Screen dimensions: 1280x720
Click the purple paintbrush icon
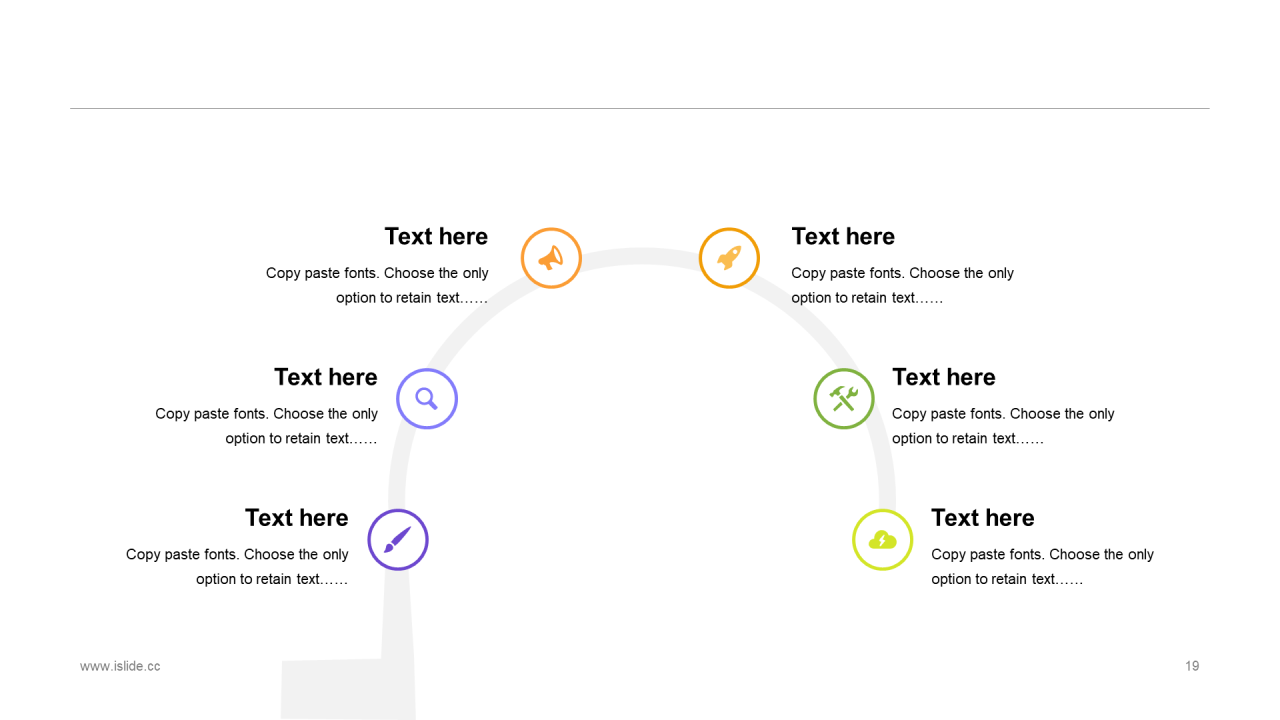pos(398,540)
